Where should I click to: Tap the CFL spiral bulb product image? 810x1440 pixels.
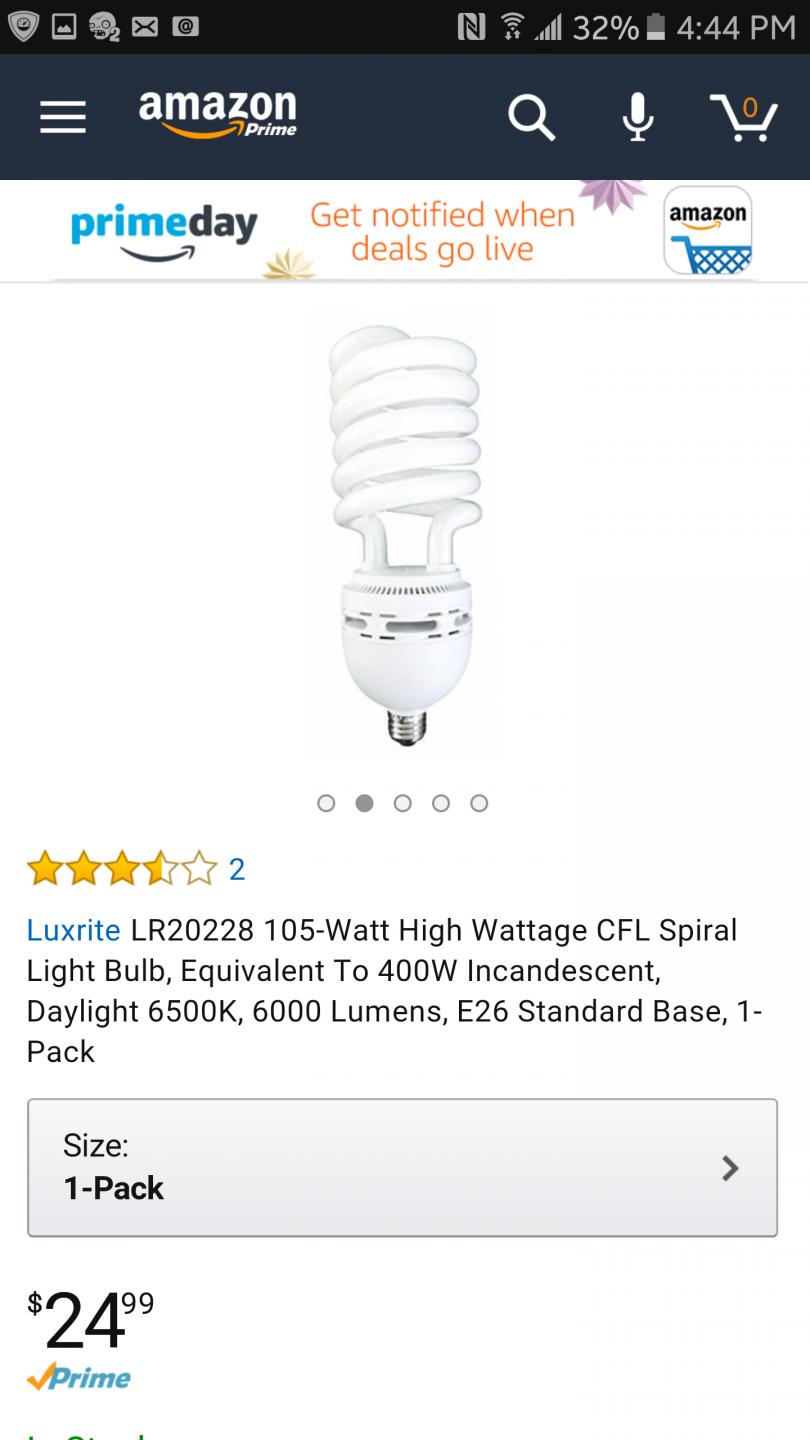404,535
